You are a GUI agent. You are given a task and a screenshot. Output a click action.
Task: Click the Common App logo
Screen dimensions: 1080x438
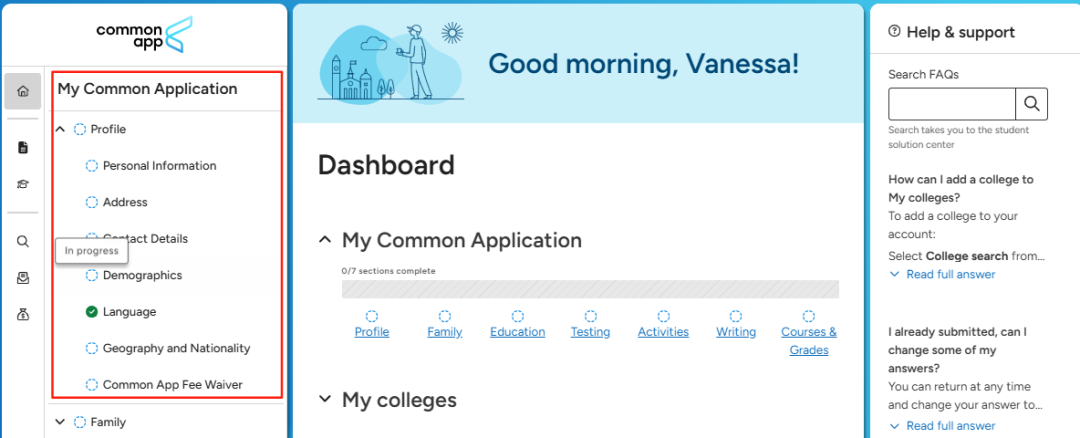(x=146, y=35)
